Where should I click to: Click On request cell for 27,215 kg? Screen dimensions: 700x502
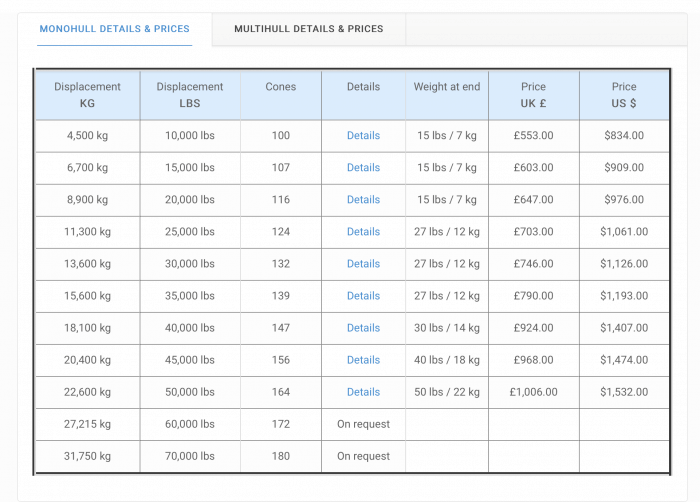363,424
